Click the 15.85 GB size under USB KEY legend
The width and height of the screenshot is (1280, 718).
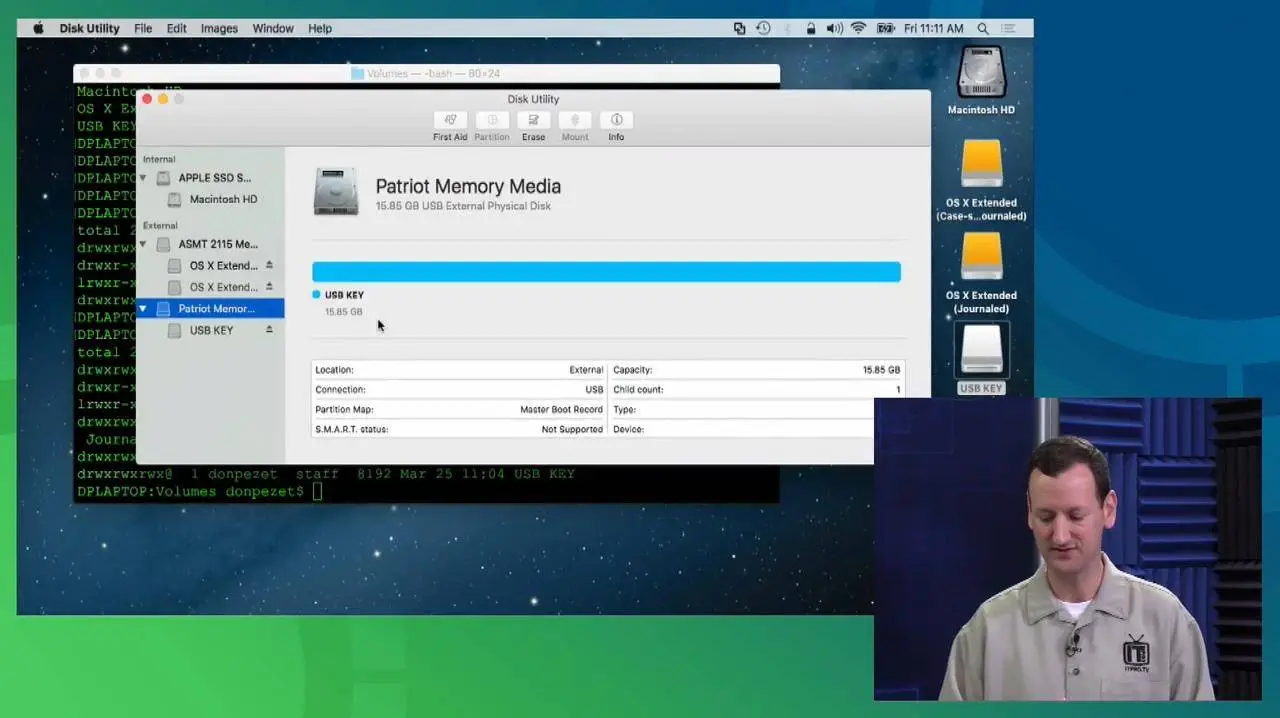343,312
